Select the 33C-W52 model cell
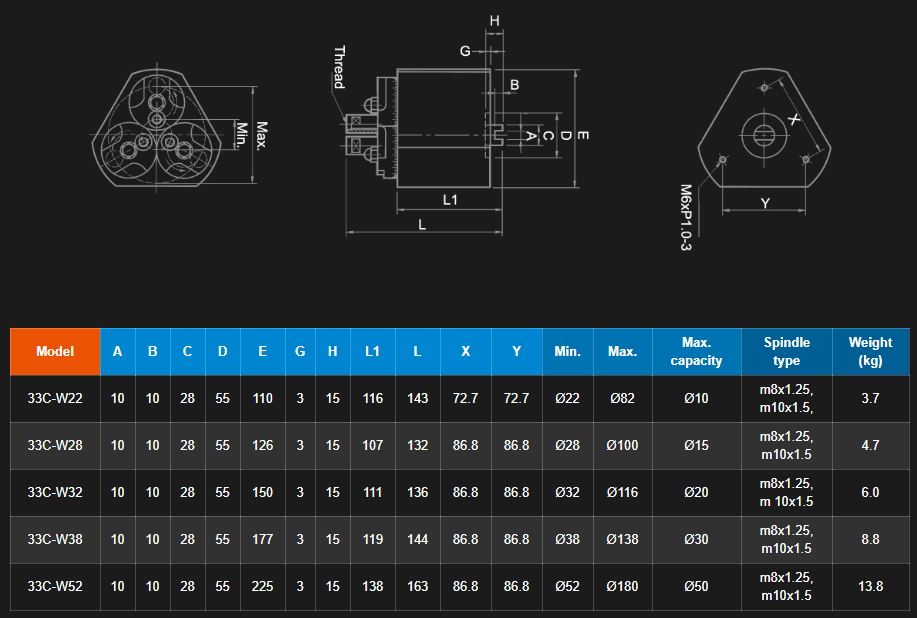This screenshot has width=917, height=618. tap(55, 586)
